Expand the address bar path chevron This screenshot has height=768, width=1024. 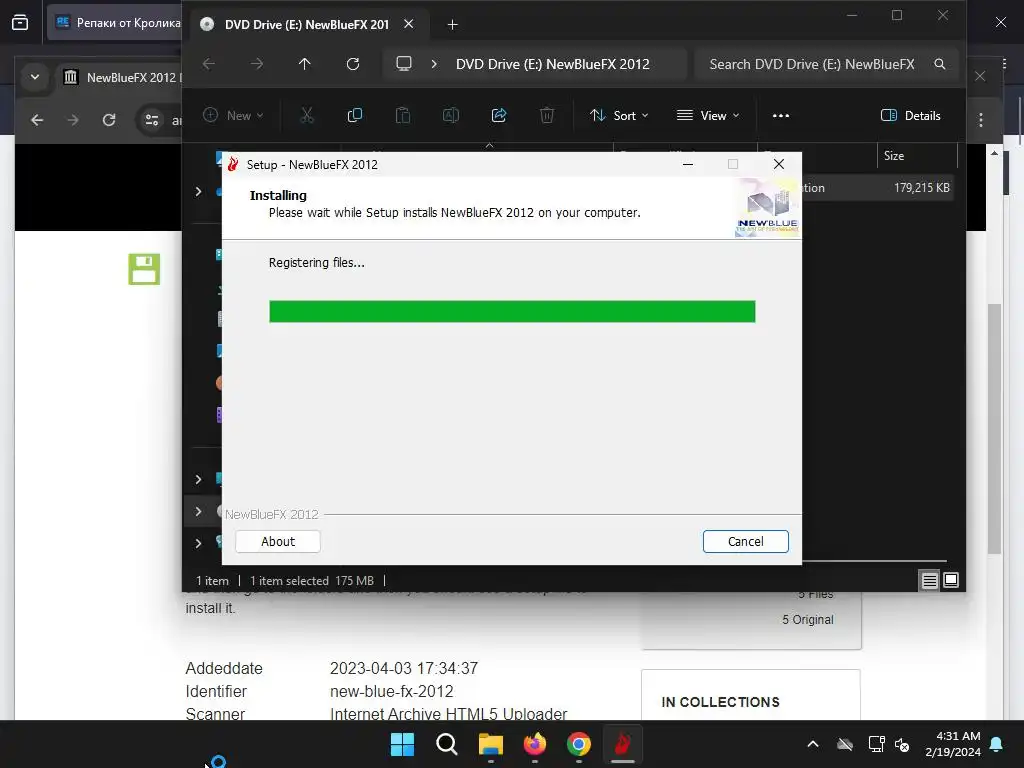point(434,64)
